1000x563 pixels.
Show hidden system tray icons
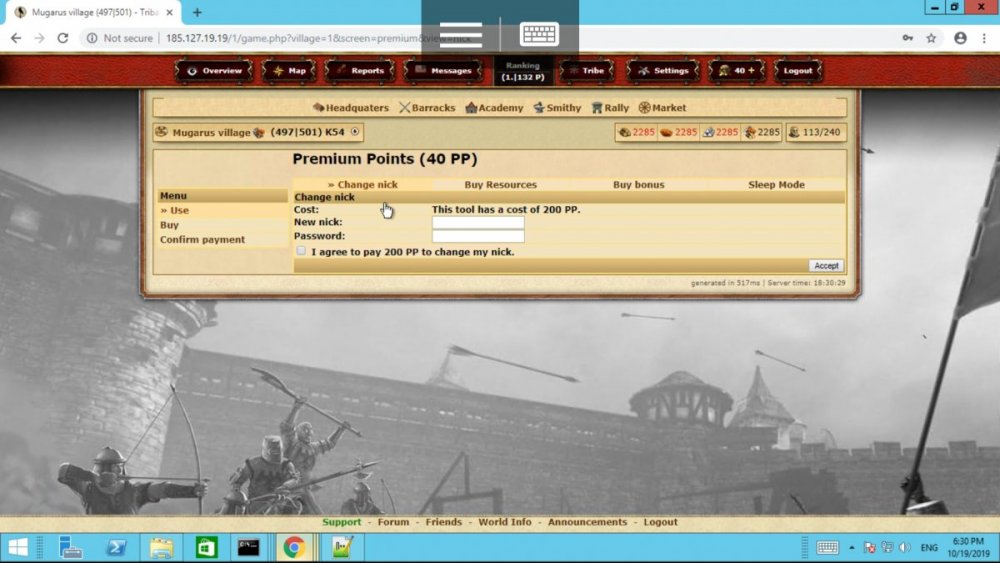tap(852, 548)
